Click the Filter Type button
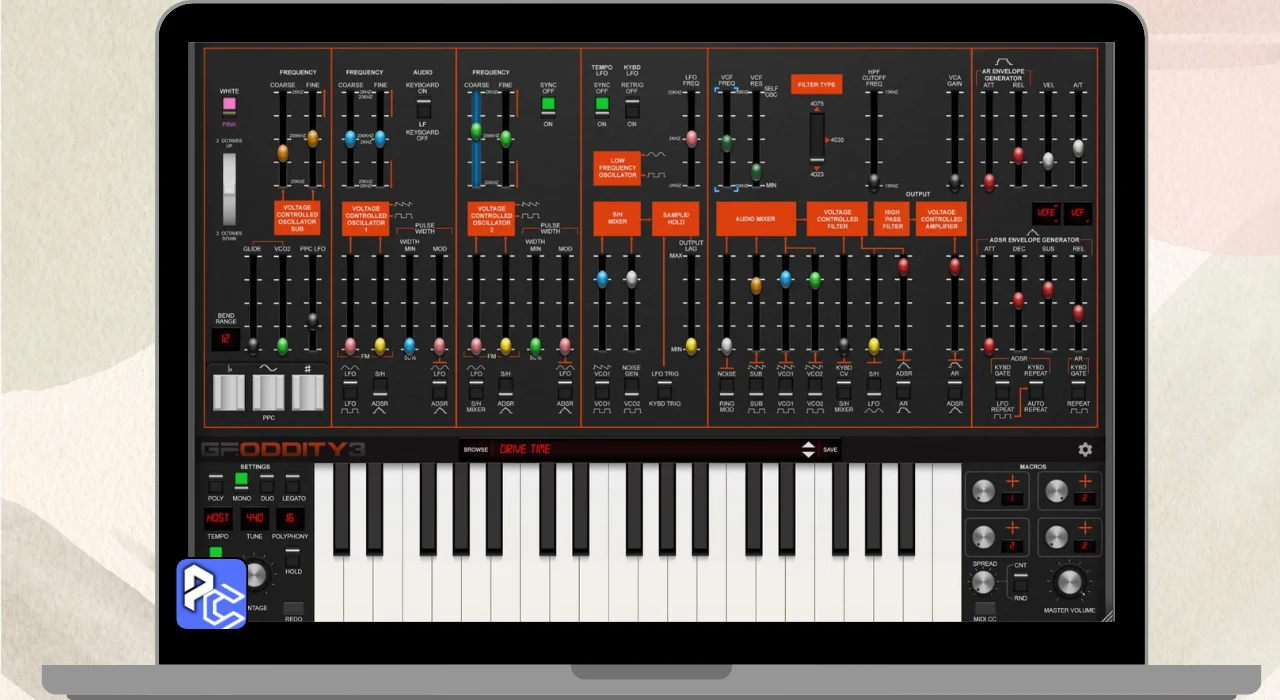This screenshot has width=1280, height=700. [817, 86]
